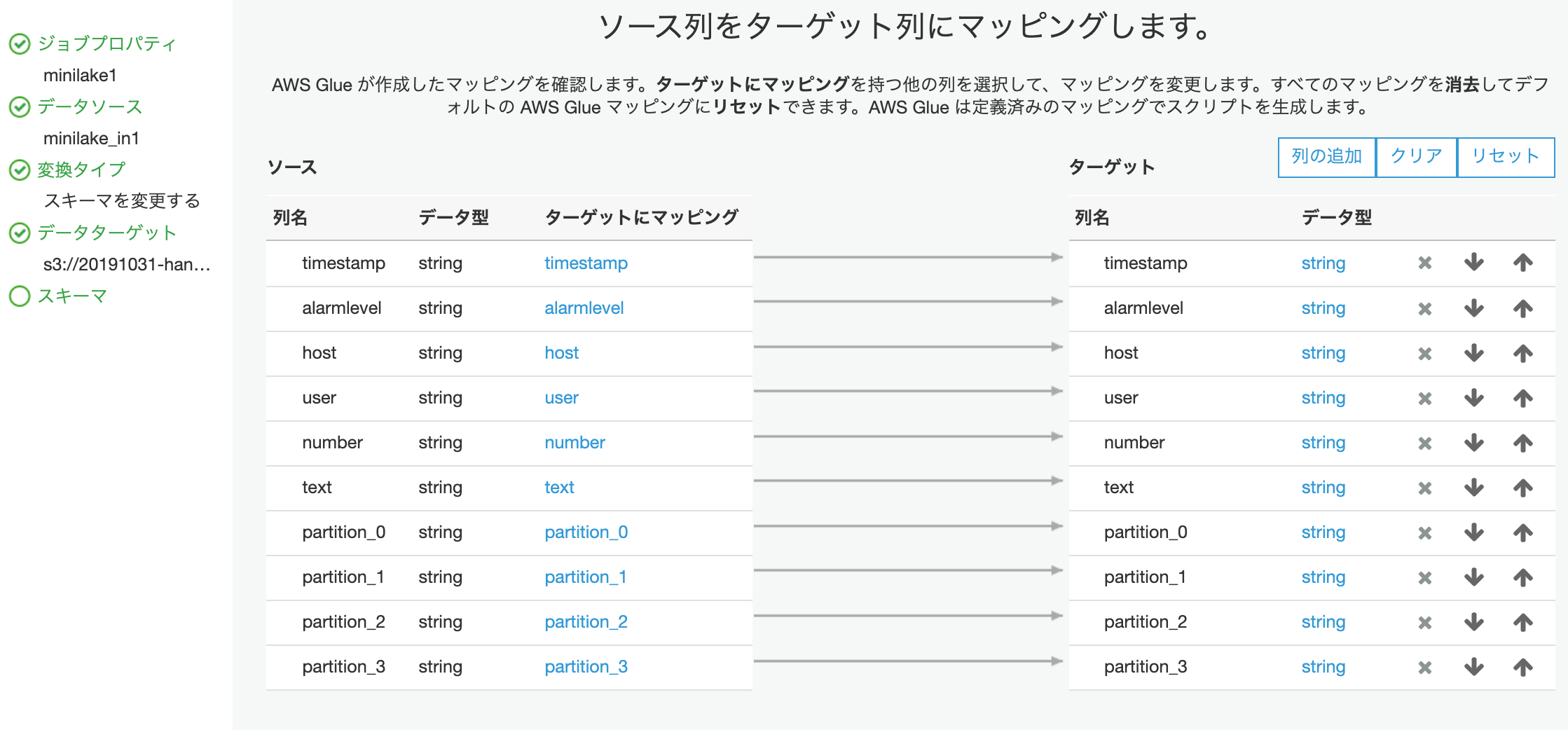Go to 変換タイプ step
The image size is (1568, 730).
coord(81,170)
